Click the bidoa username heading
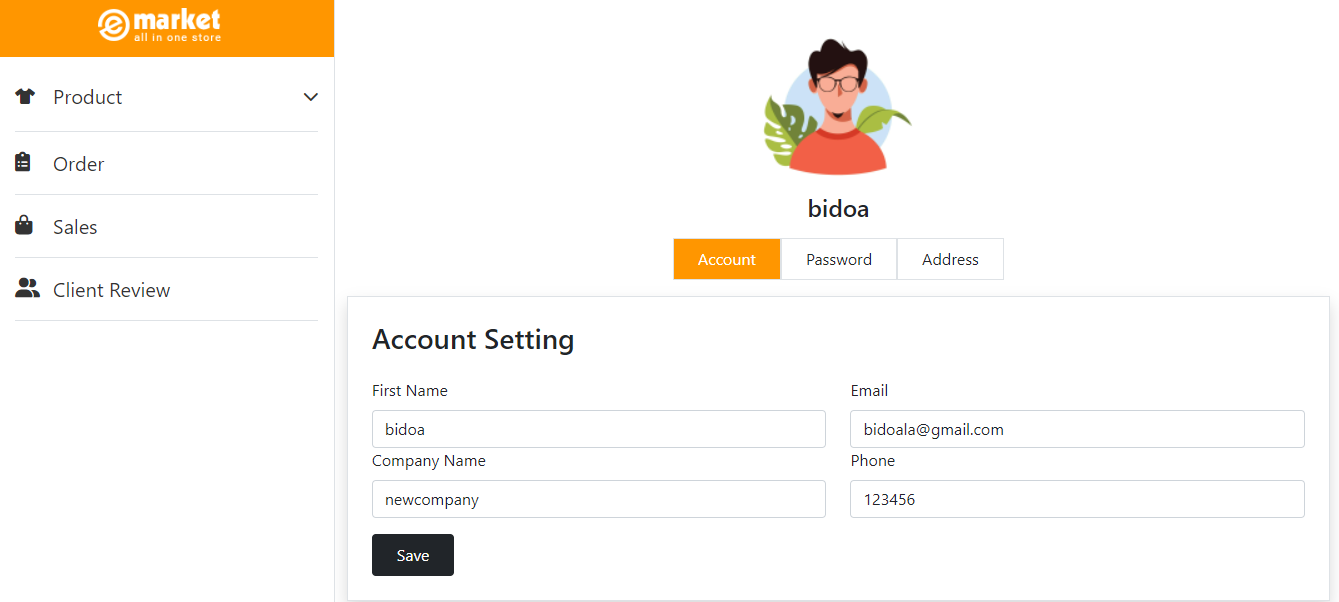Image resolution: width=1339 pixels, height=602 pixels. (x=838, y=209)
